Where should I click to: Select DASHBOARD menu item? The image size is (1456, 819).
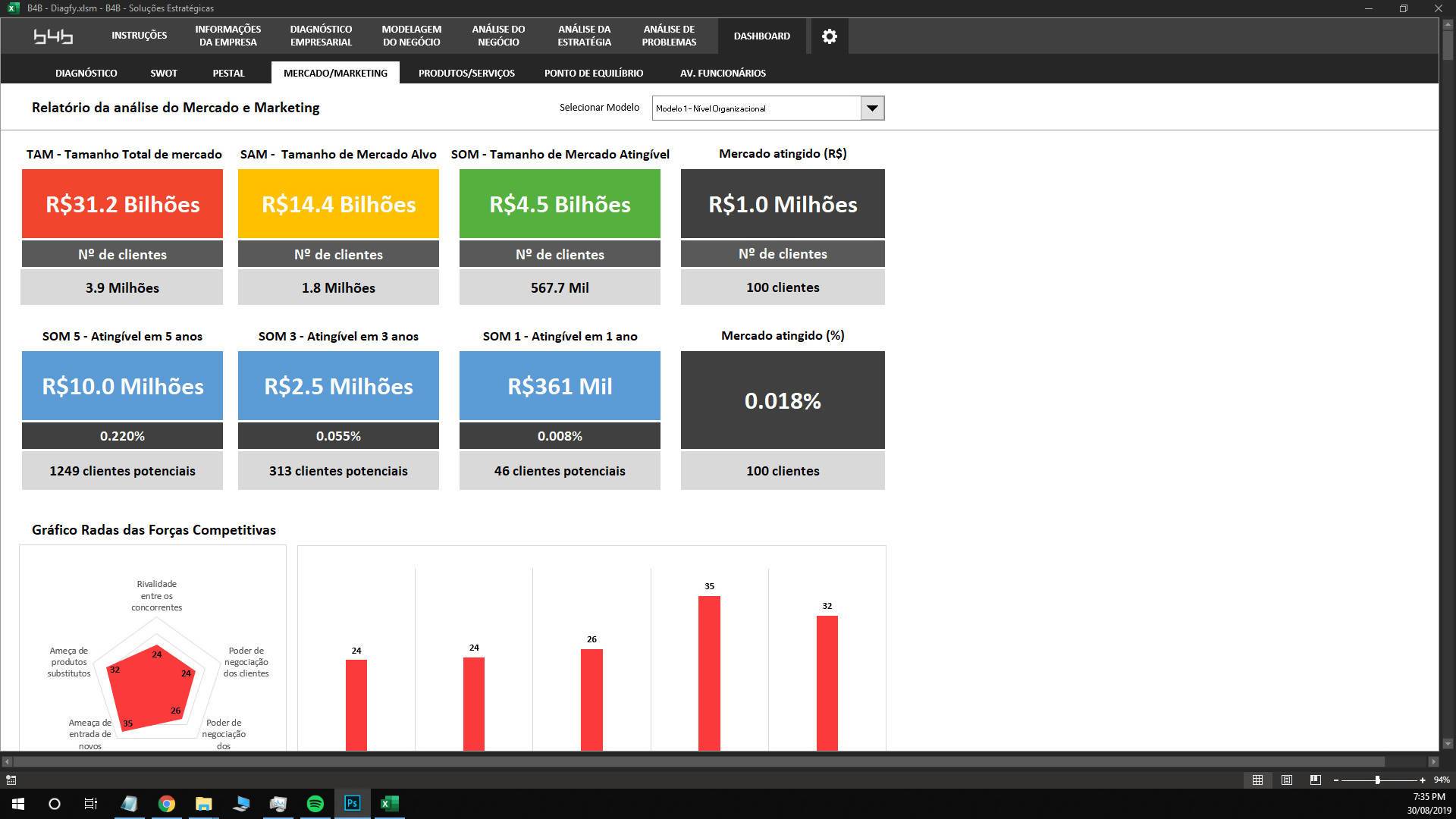pyautogui.click(x=761, y=36)
